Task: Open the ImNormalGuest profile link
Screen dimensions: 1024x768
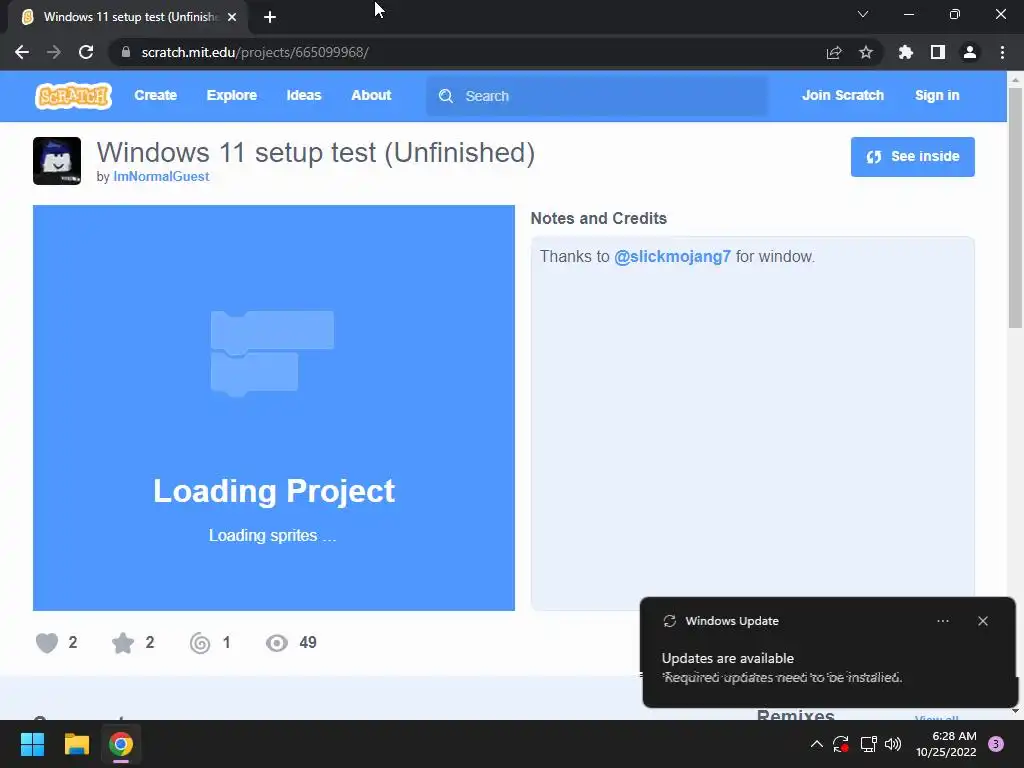Action: pyautogui.click(x=161, y=176)
